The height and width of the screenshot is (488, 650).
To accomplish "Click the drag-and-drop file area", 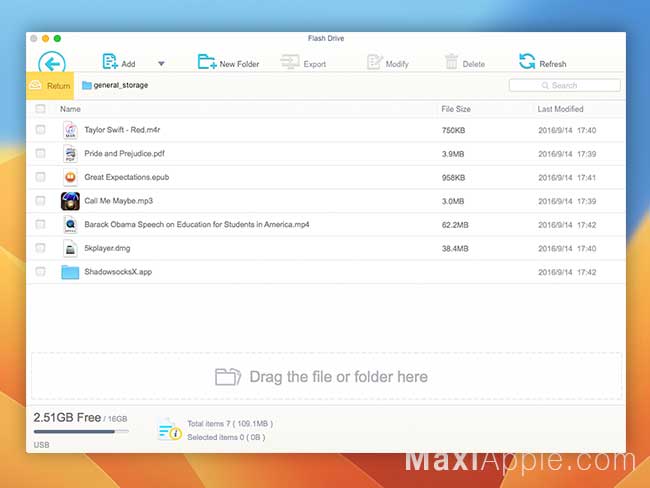I will [x=327, y=376].
